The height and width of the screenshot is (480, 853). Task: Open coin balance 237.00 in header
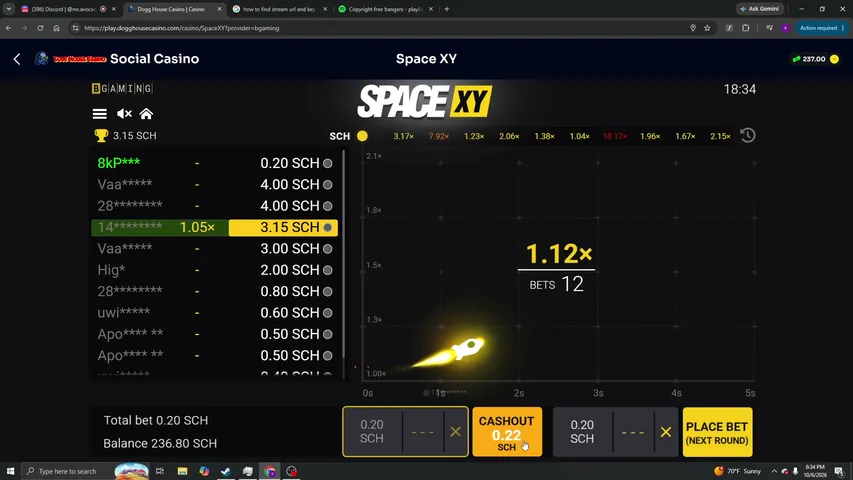[815, 59]
